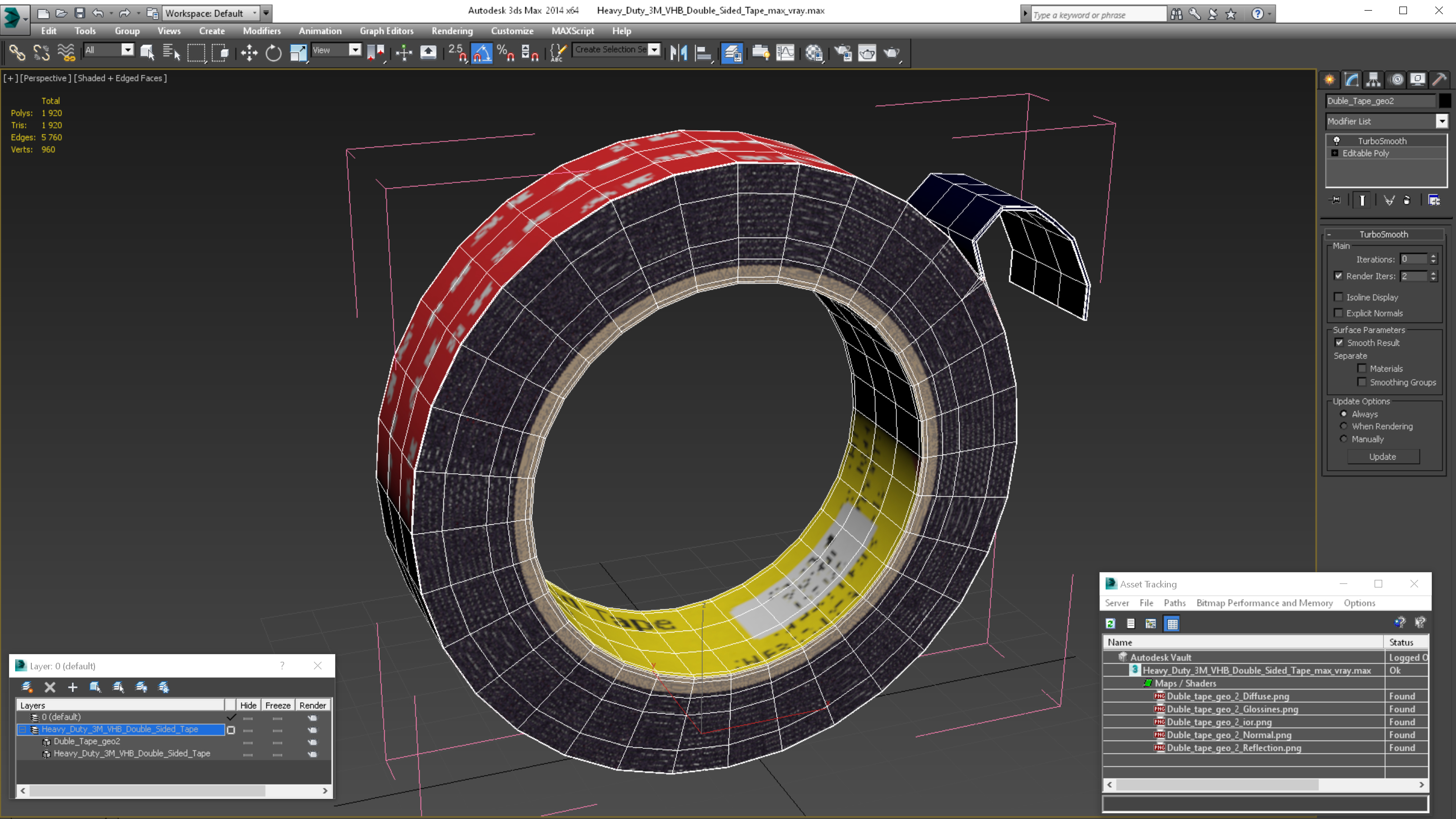Collapse Heavy_Duty_3M_VHB_Double_Sided_Tape layer tree

click(x=23, y=729)
